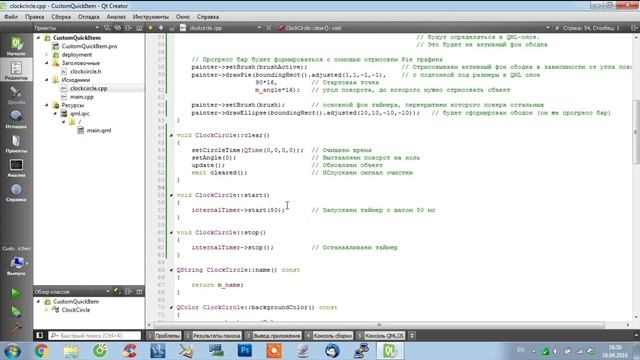The height and width of the screenshot is (360, 640).
Task: Show the Консоль сборки pane
Action: pos(329,336)
